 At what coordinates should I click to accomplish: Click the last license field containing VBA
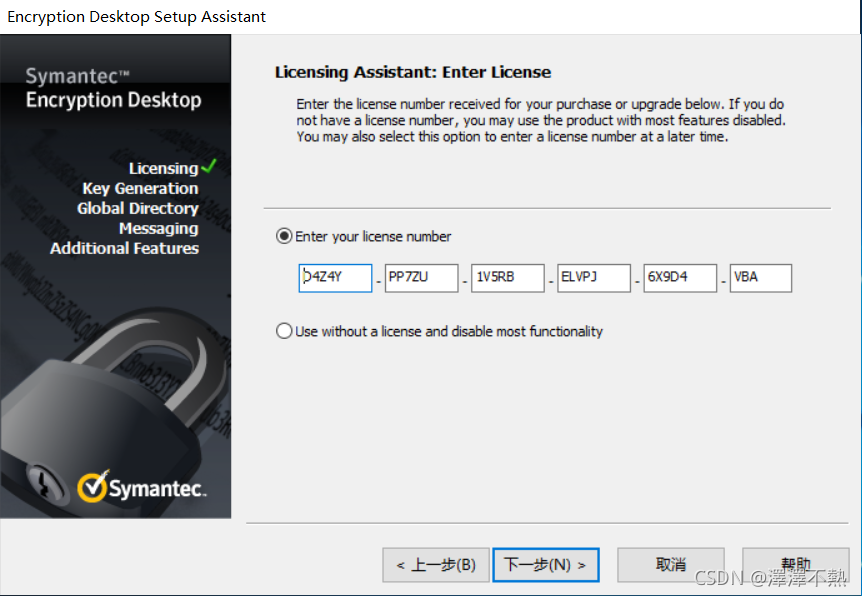(x=761, y=278)
